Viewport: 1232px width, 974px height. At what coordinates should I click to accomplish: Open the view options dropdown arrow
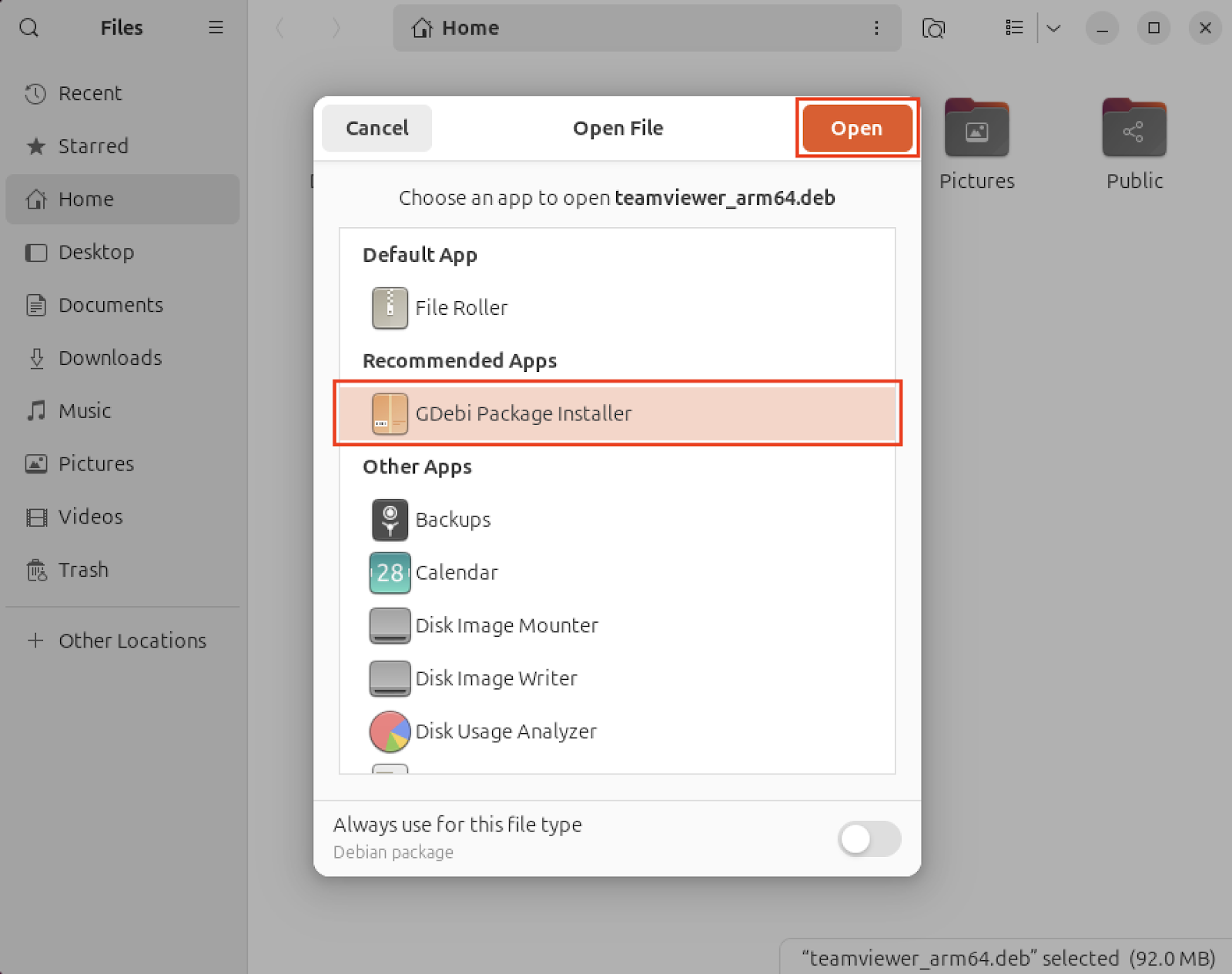coord(1053,28)
